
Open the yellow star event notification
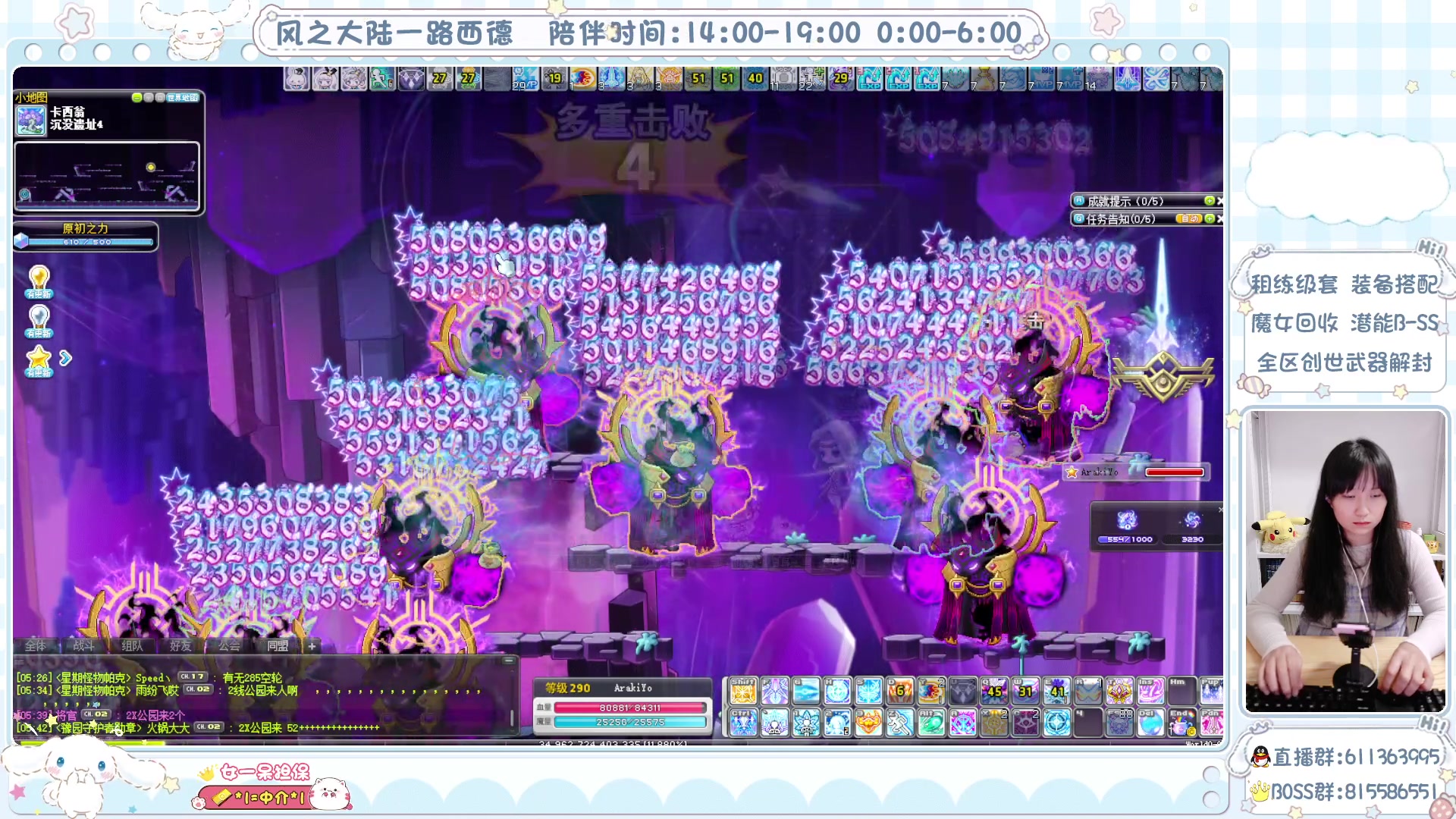tap(39, 360)
